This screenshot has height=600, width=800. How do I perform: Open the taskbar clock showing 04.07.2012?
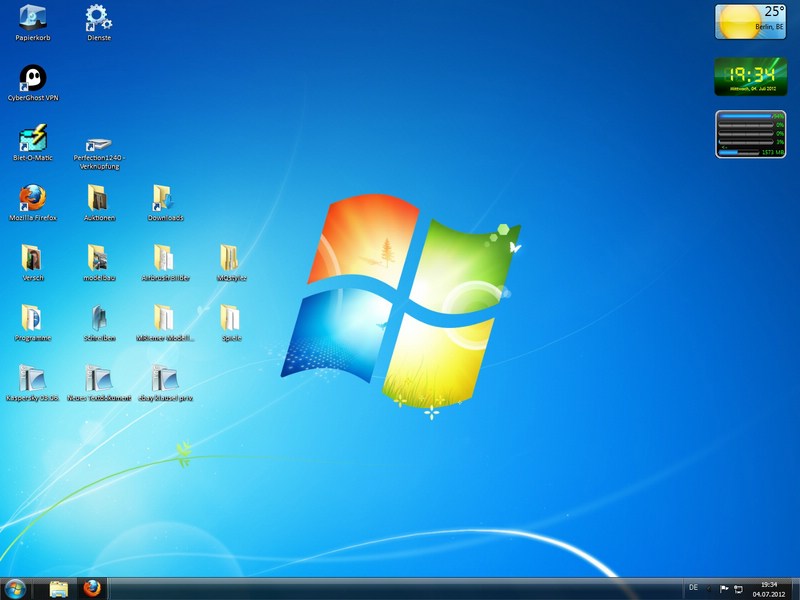tap(768, 589)
